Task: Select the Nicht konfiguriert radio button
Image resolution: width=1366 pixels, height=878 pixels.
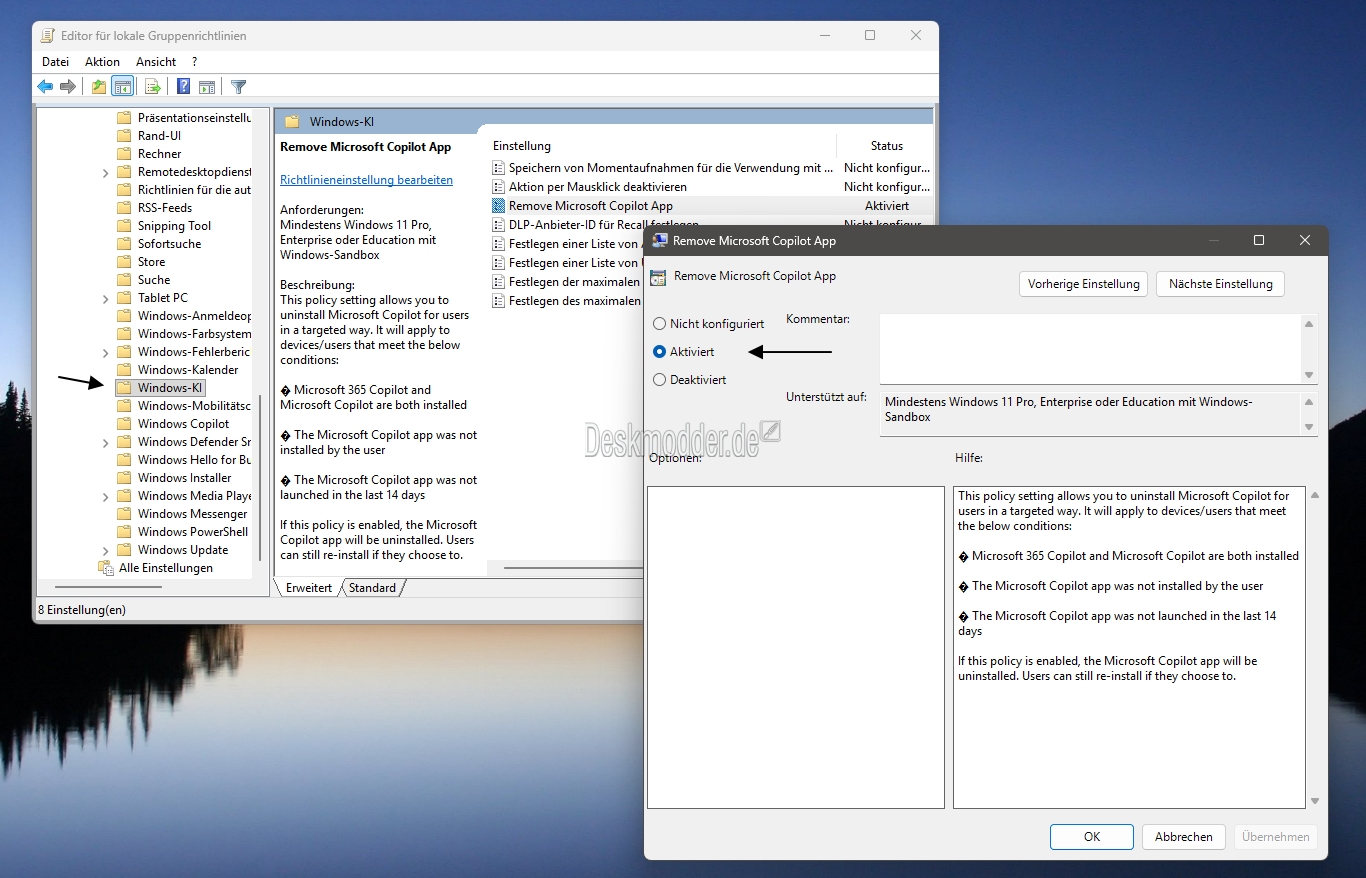Action: point(659,324)
